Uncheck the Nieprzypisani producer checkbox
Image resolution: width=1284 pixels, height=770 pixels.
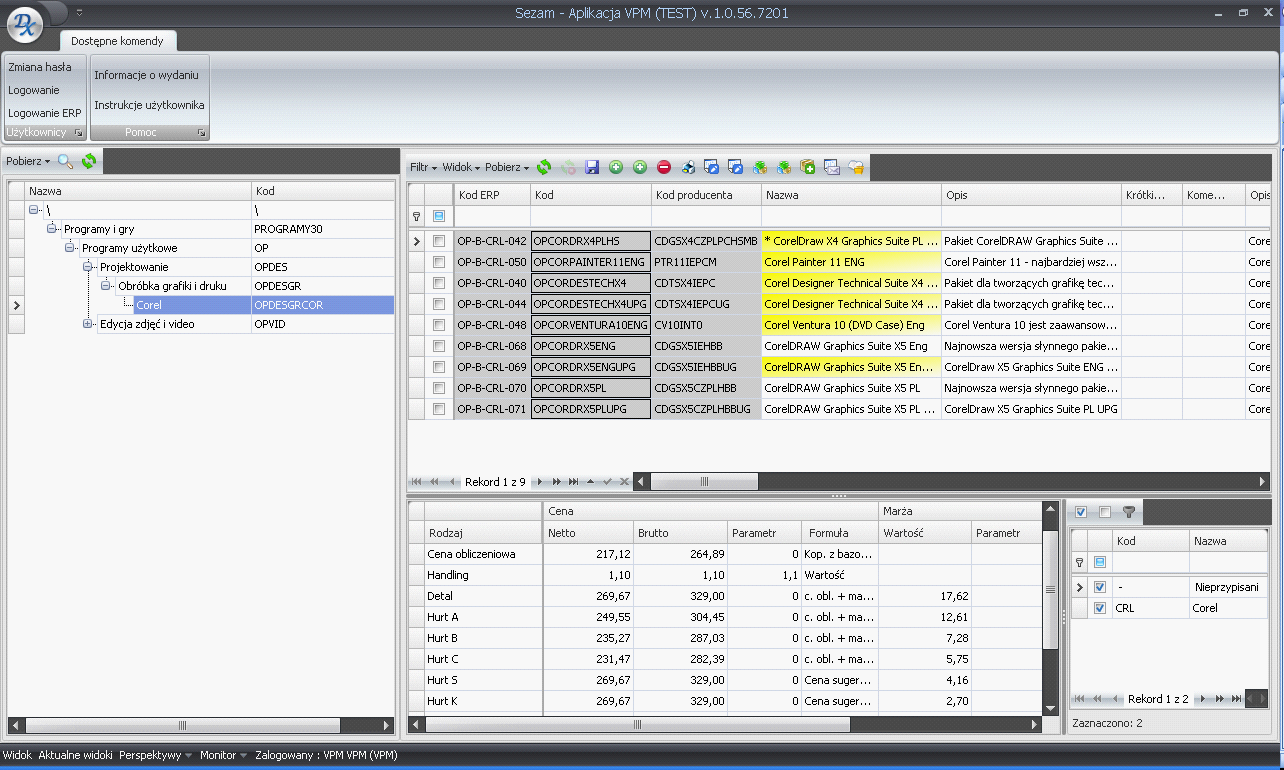1100,587
